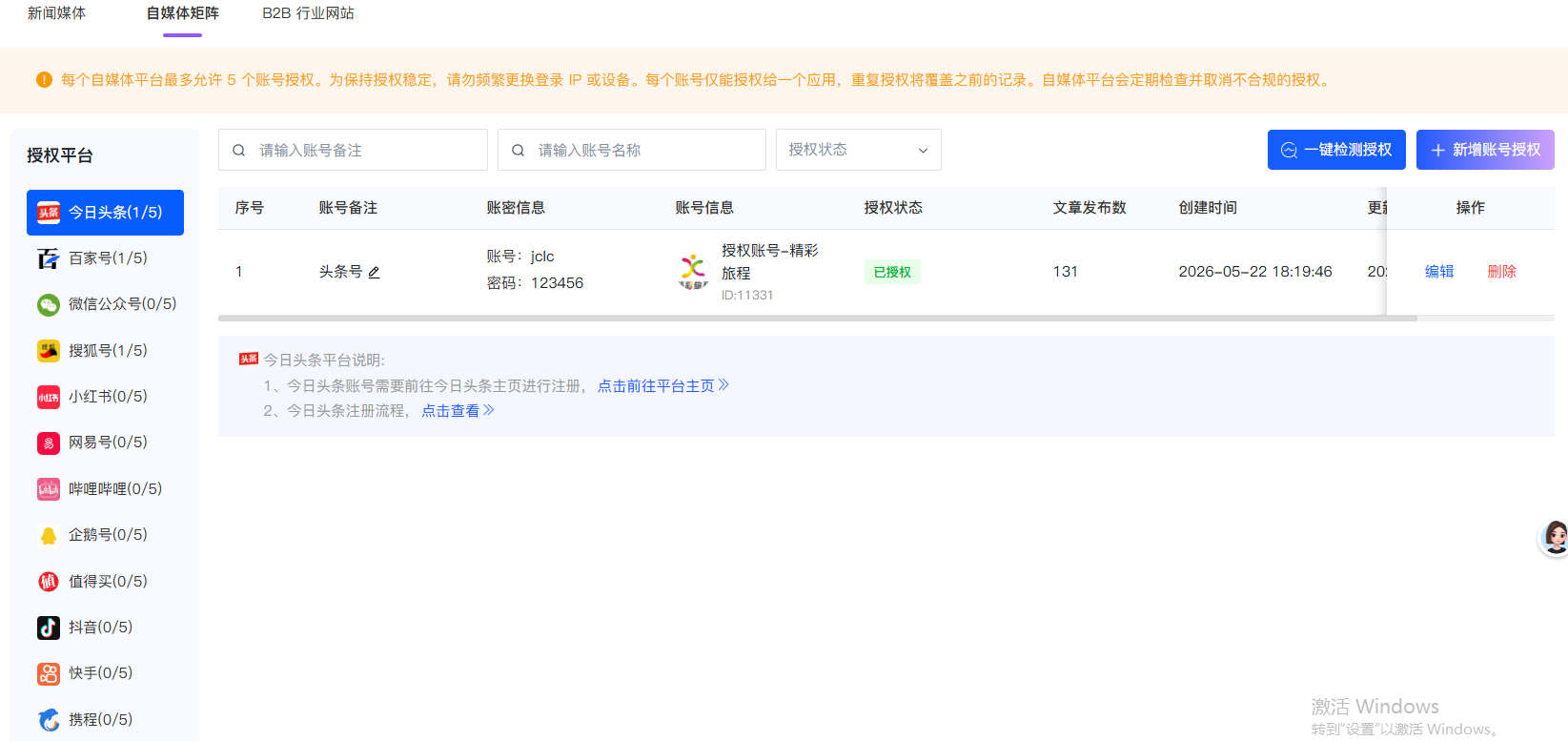The image size is (1568, 741).
Task: Open the 授权状态 dropdown
Action: pyautogui.click(x=859, y=150)
